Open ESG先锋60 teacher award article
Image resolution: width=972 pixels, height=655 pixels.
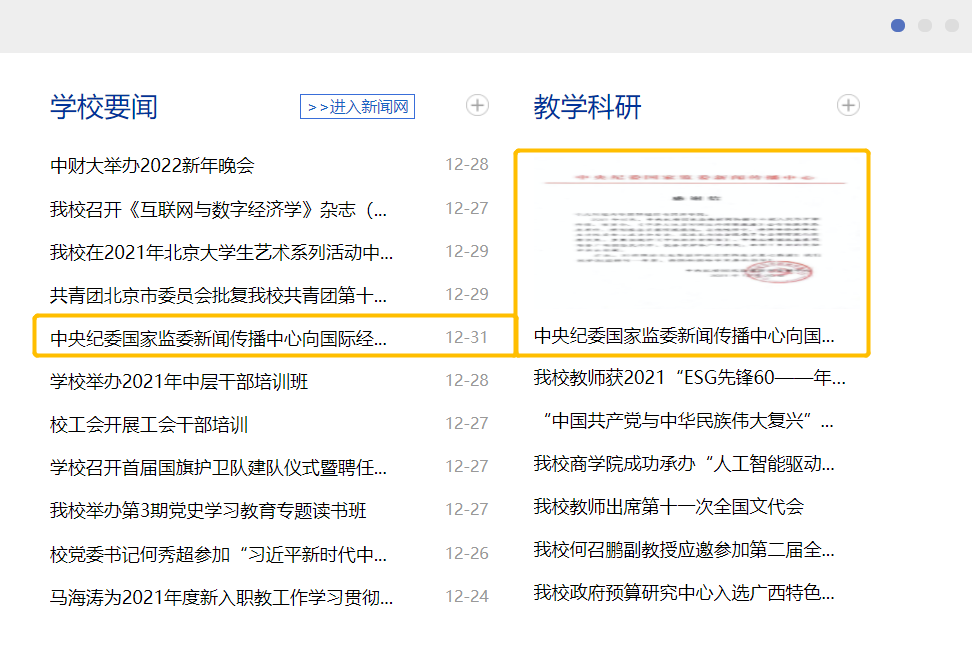tap(689, 378)
